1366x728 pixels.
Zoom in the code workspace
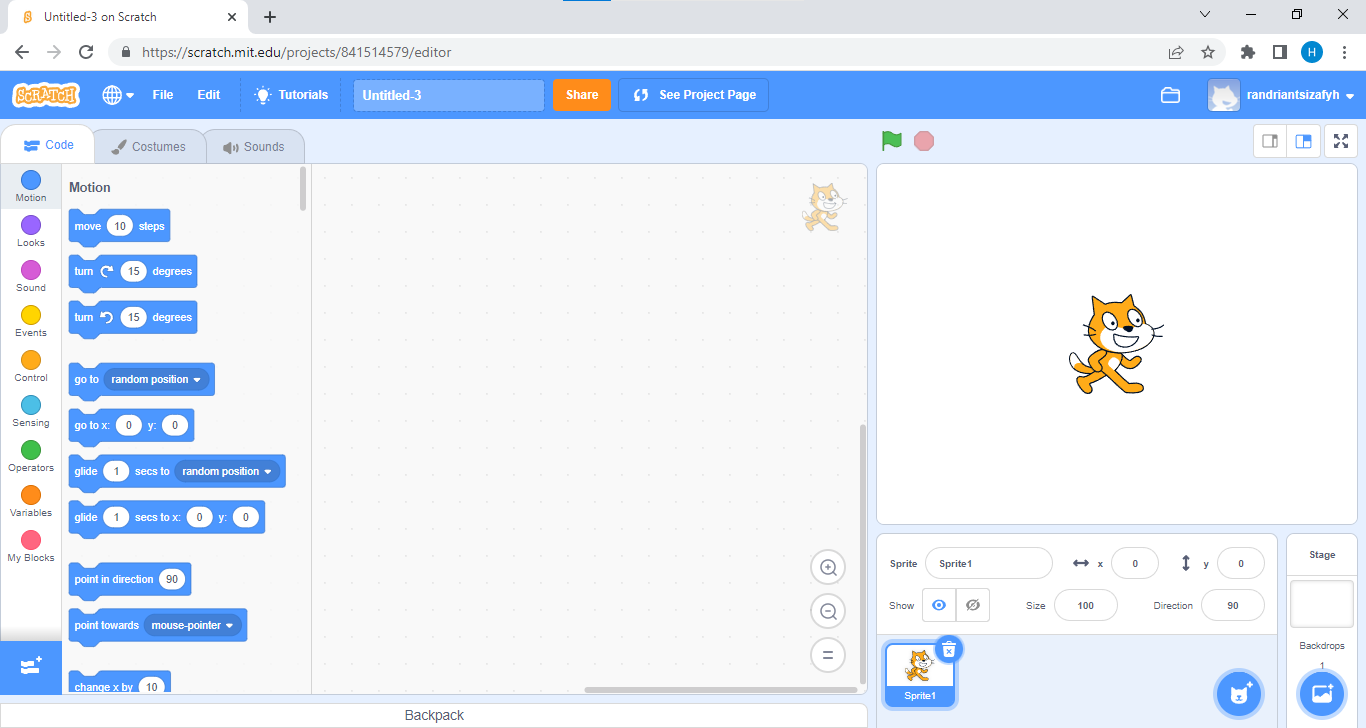click(828, 568)
